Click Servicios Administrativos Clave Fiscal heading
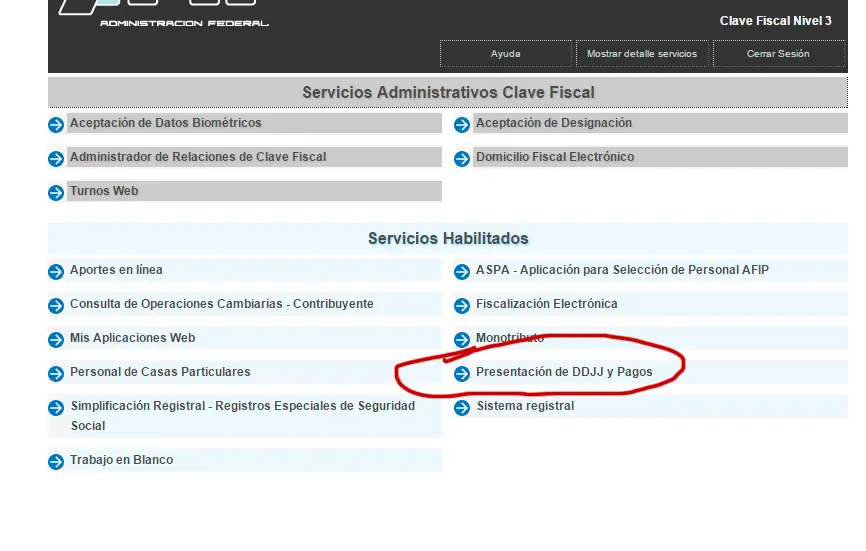This screenshot has width=866, height=551. [448, 92]
